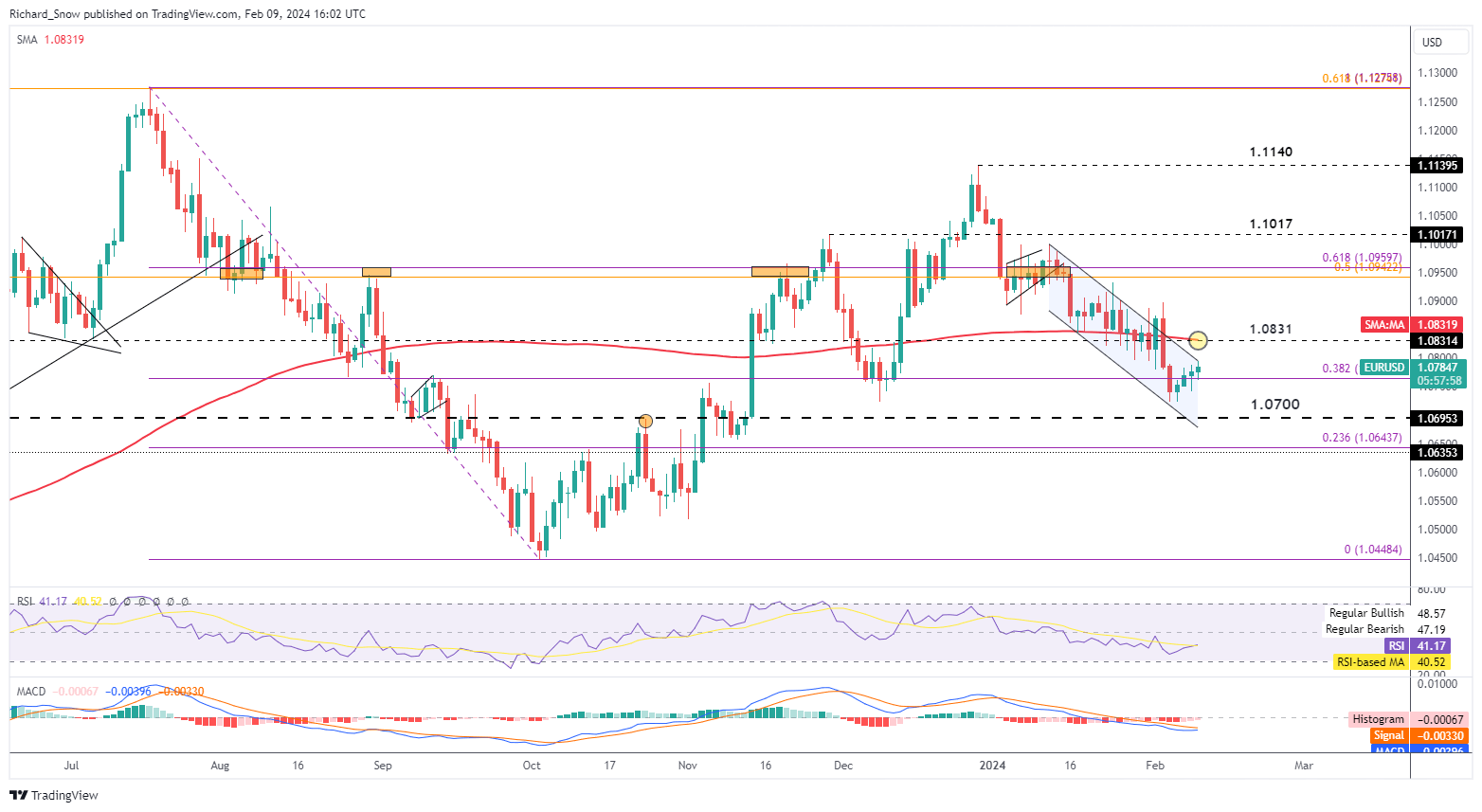This screenshot has height=812, width=1482.
Task: Select the 1.1140 resistance level text
Action: [1271, 152]
